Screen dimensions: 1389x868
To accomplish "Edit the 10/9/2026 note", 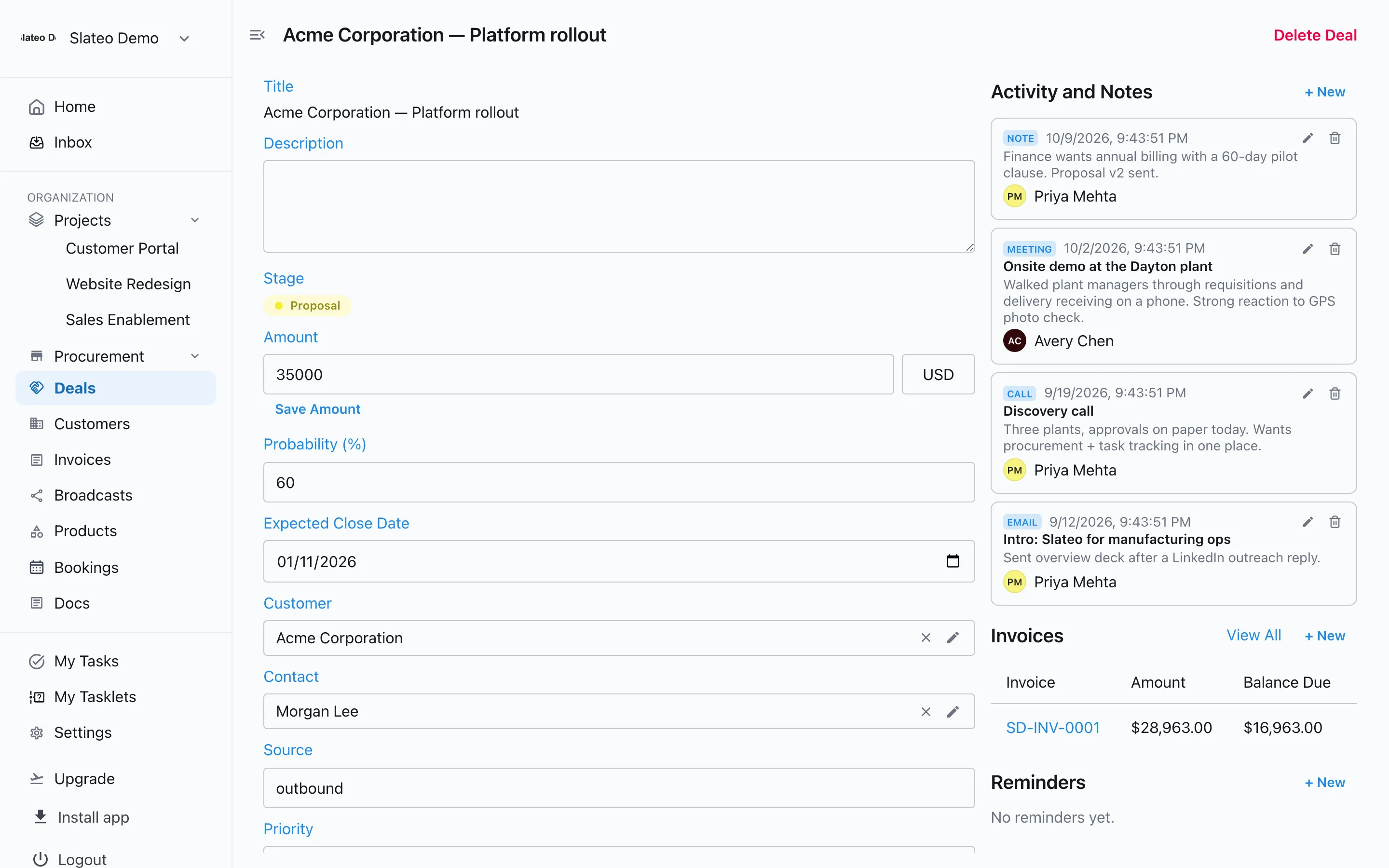I will (x=1307, y=138).
